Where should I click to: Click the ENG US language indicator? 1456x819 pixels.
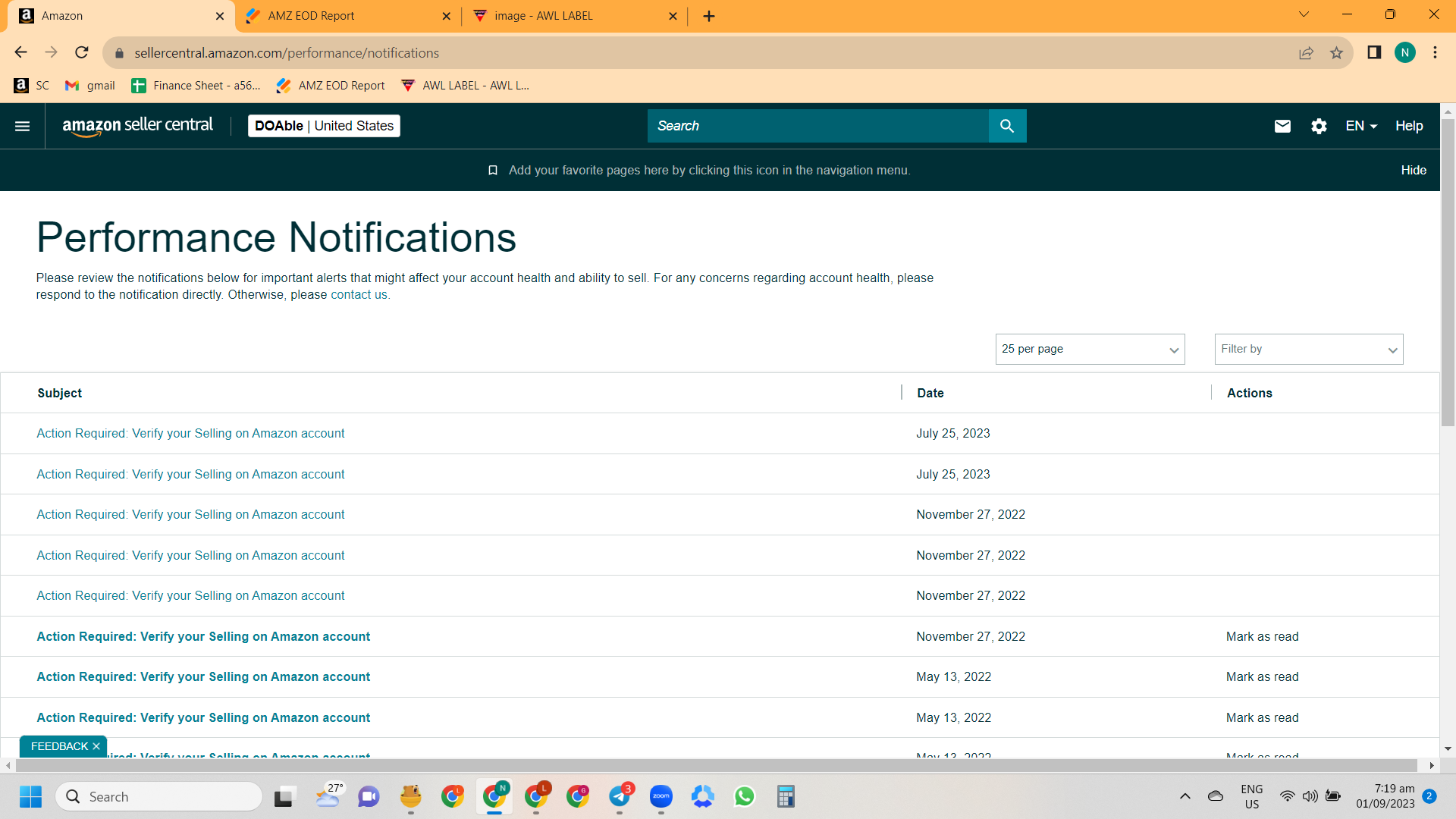(1252, 796)
